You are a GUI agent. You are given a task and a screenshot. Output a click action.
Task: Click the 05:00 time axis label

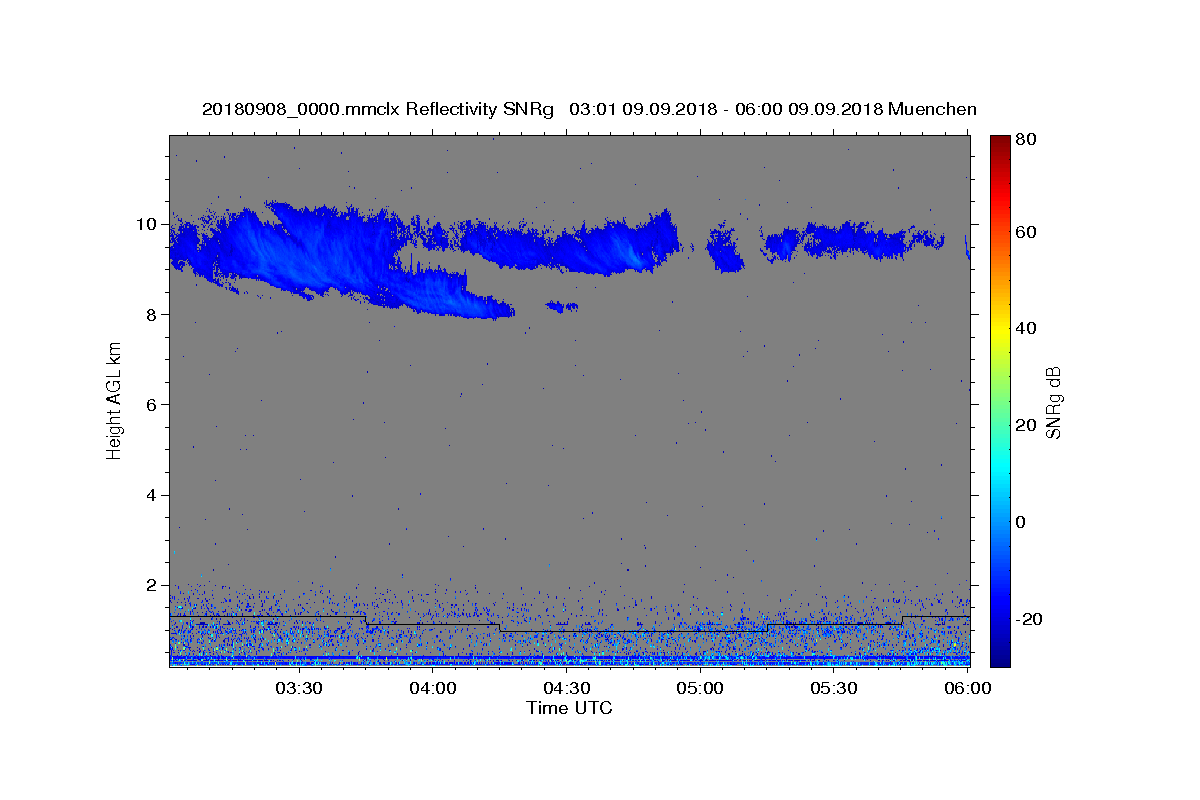700,688
